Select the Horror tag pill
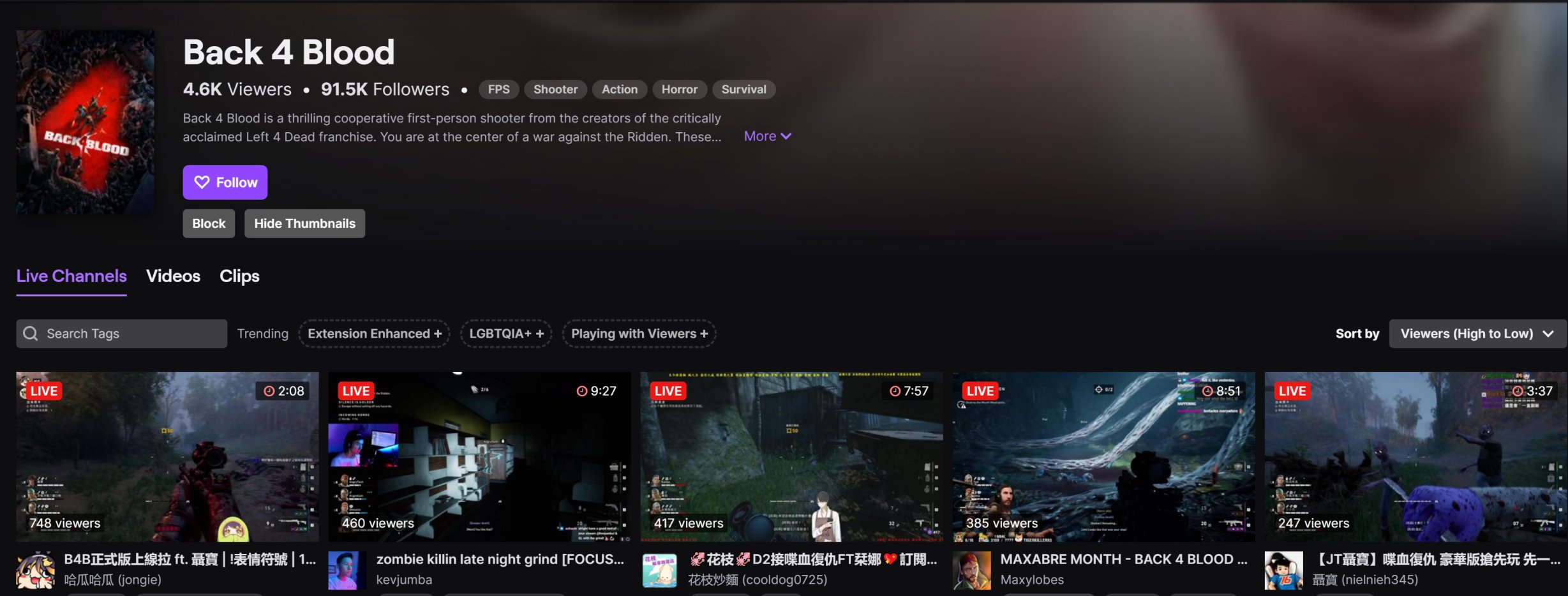The width and height of the screenshot is (1568, 596). pos(679,89)
